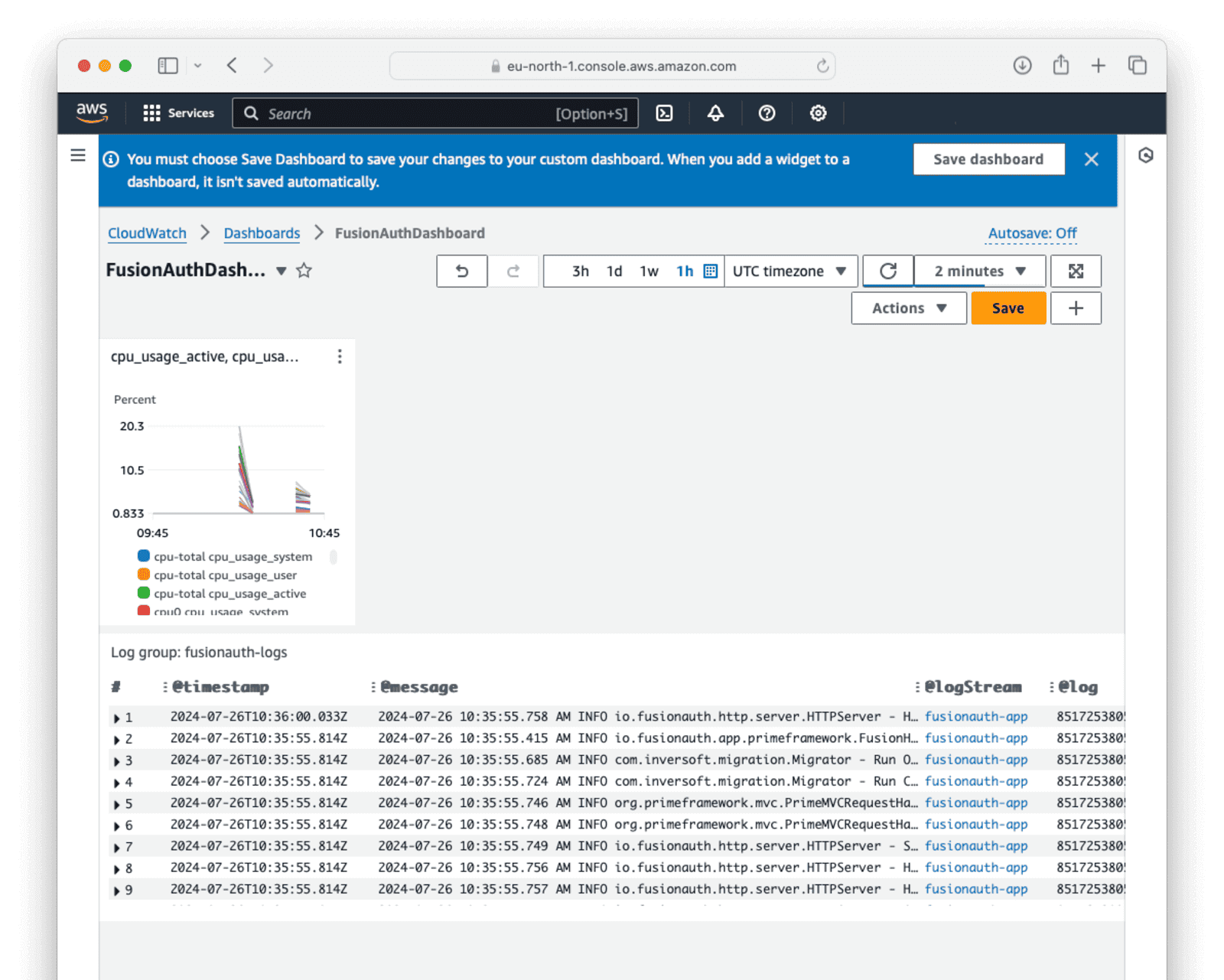Image resolution: width=1224 pixels, height=980 pixels.
Task: Click the Autosave: Off link
Action: click(1032, 233)
